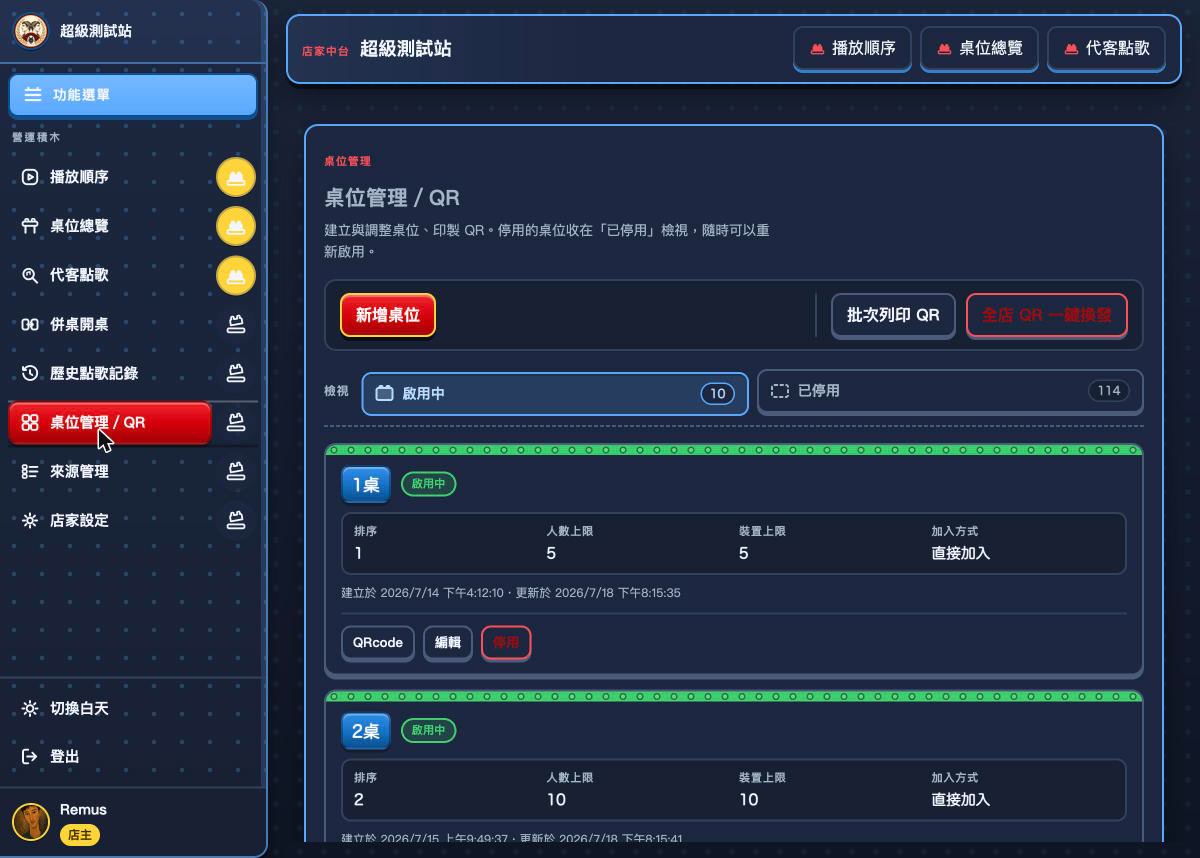Click the site logo avatar at top left
Image resolution: width=1200 pixels, height=858 pixels.
(x=31, y=31)
